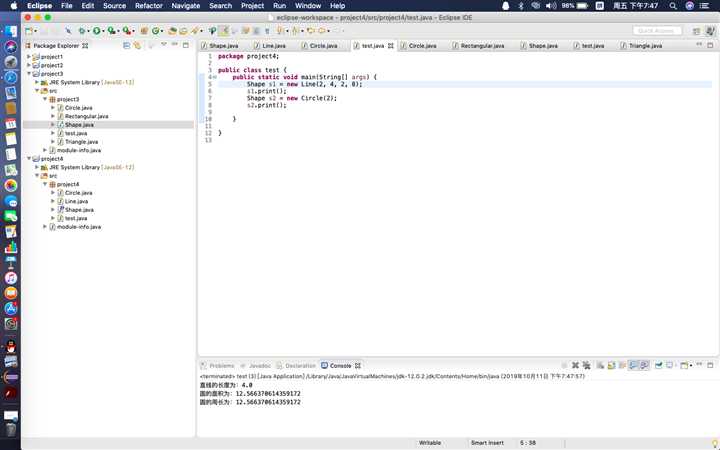Viewport: 720px width, 450px height.
Task: Click the Open Type toolbar icon
Action: click(172, 31)
